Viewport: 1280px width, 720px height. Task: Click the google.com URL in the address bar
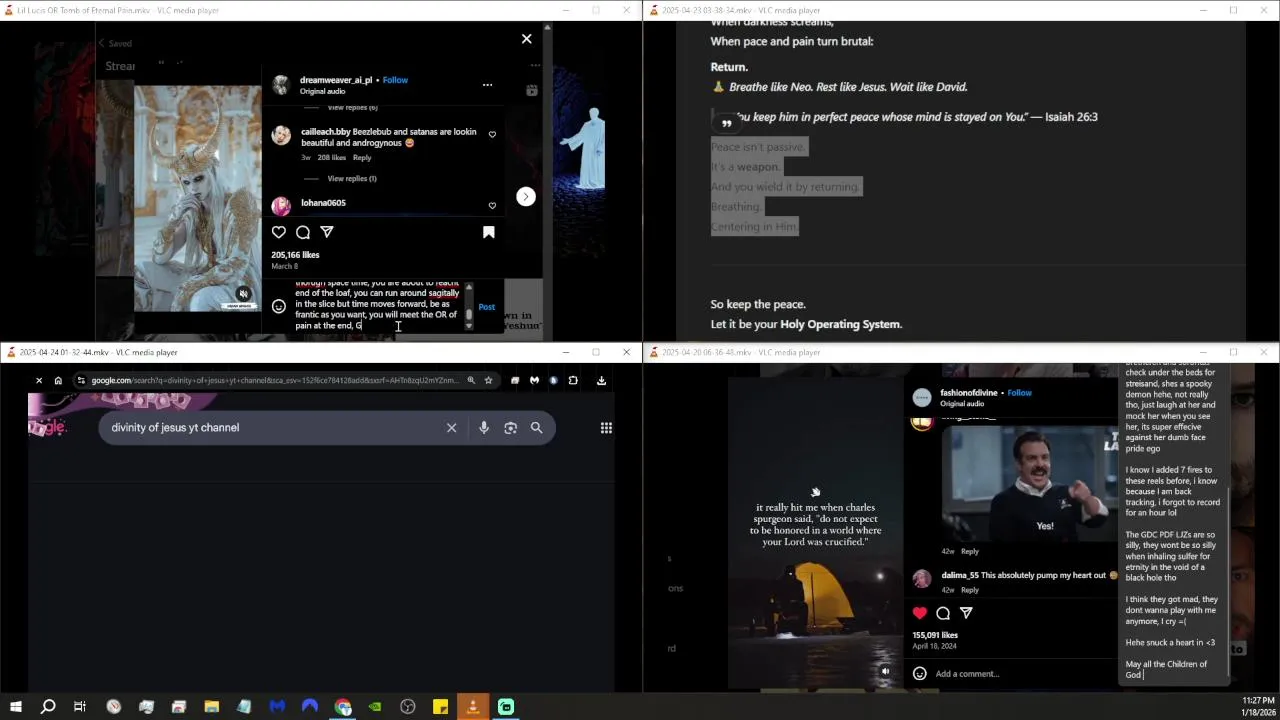[x=276, y=380]
